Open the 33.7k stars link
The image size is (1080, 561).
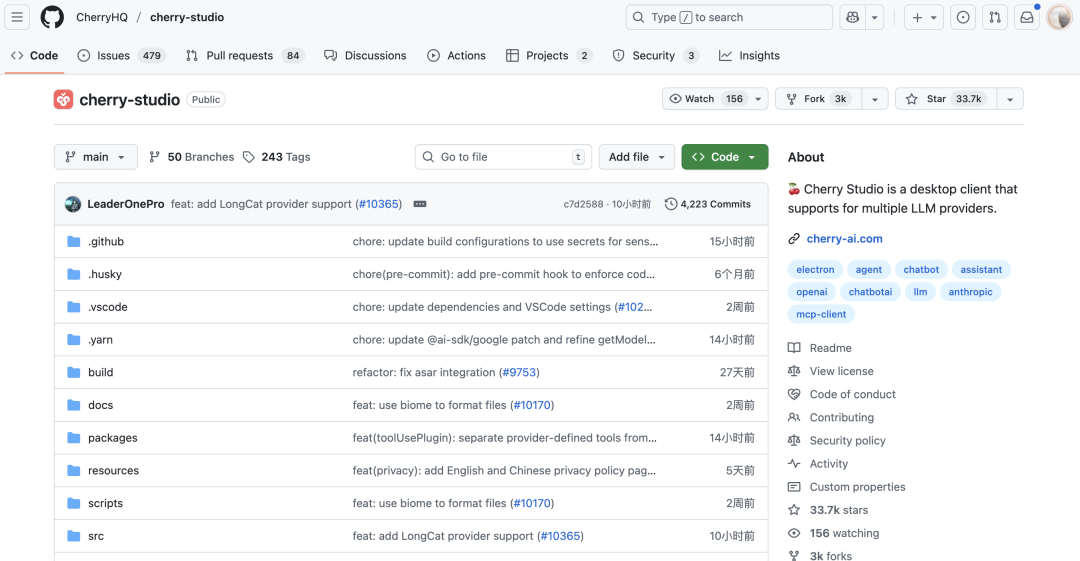click(x=838, y=510)
